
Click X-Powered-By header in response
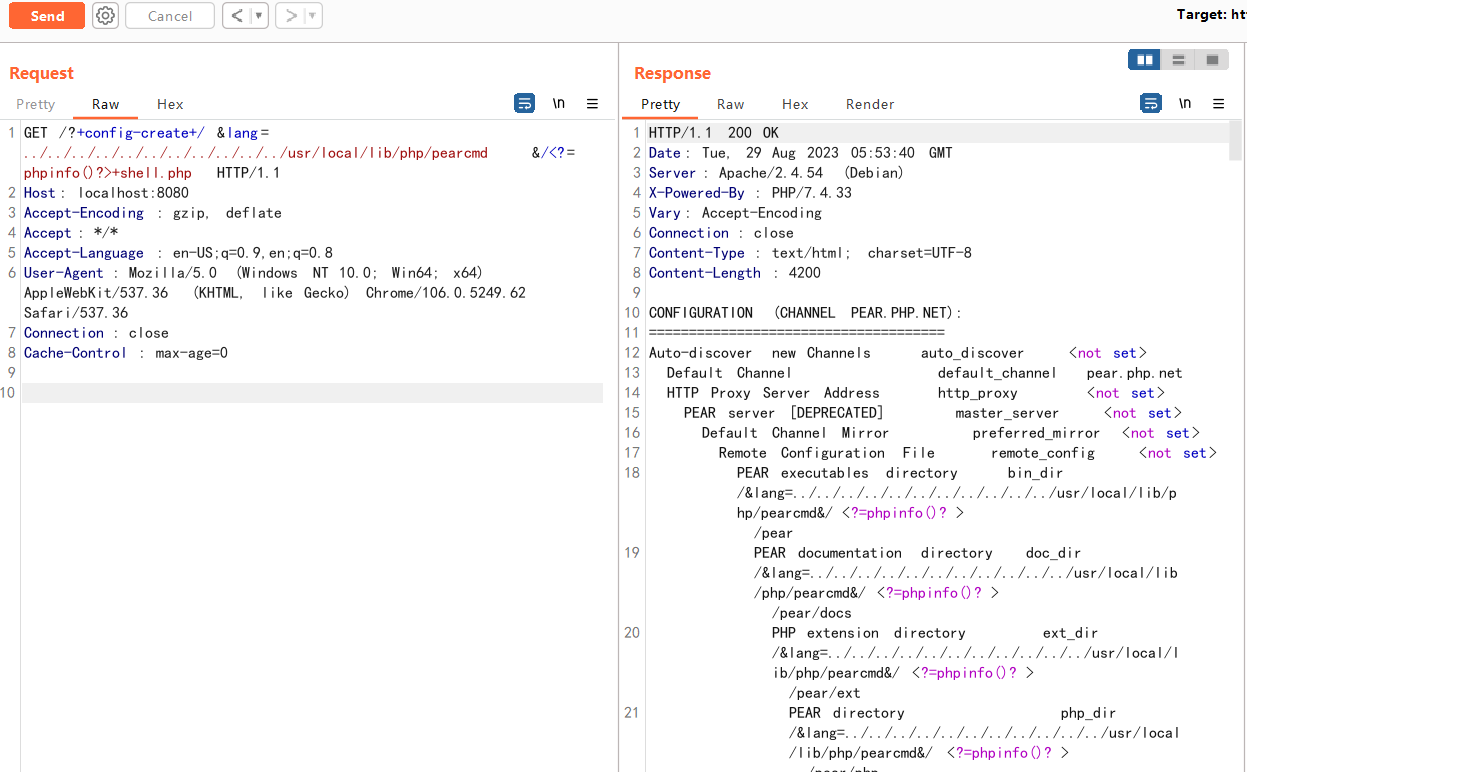point(750,193)
